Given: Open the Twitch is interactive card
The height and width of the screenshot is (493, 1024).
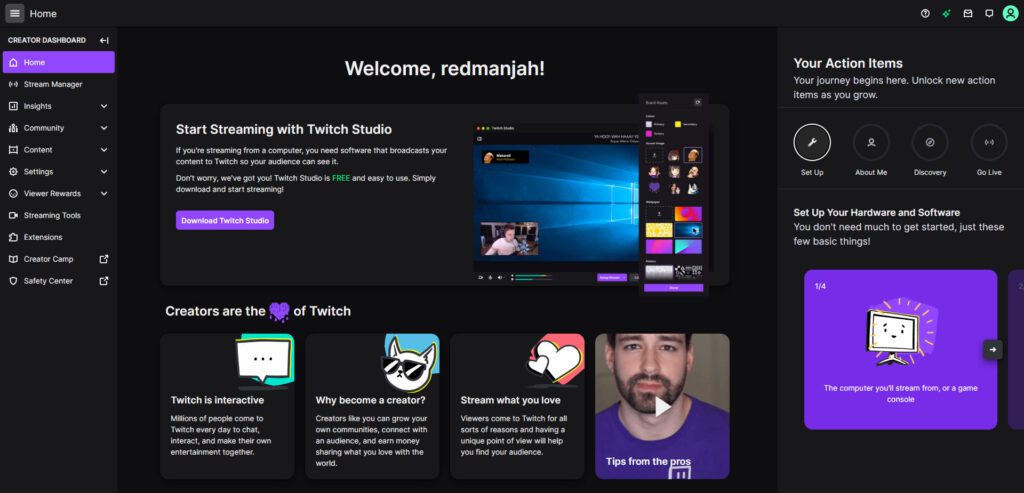Looking at the screenshot, I should click(227, 406).
